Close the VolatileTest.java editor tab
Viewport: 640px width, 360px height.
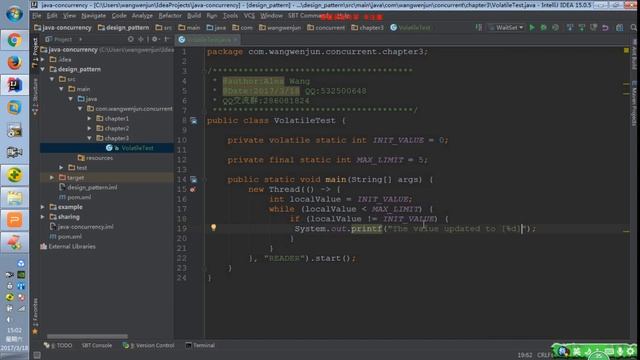click(236, 40)
